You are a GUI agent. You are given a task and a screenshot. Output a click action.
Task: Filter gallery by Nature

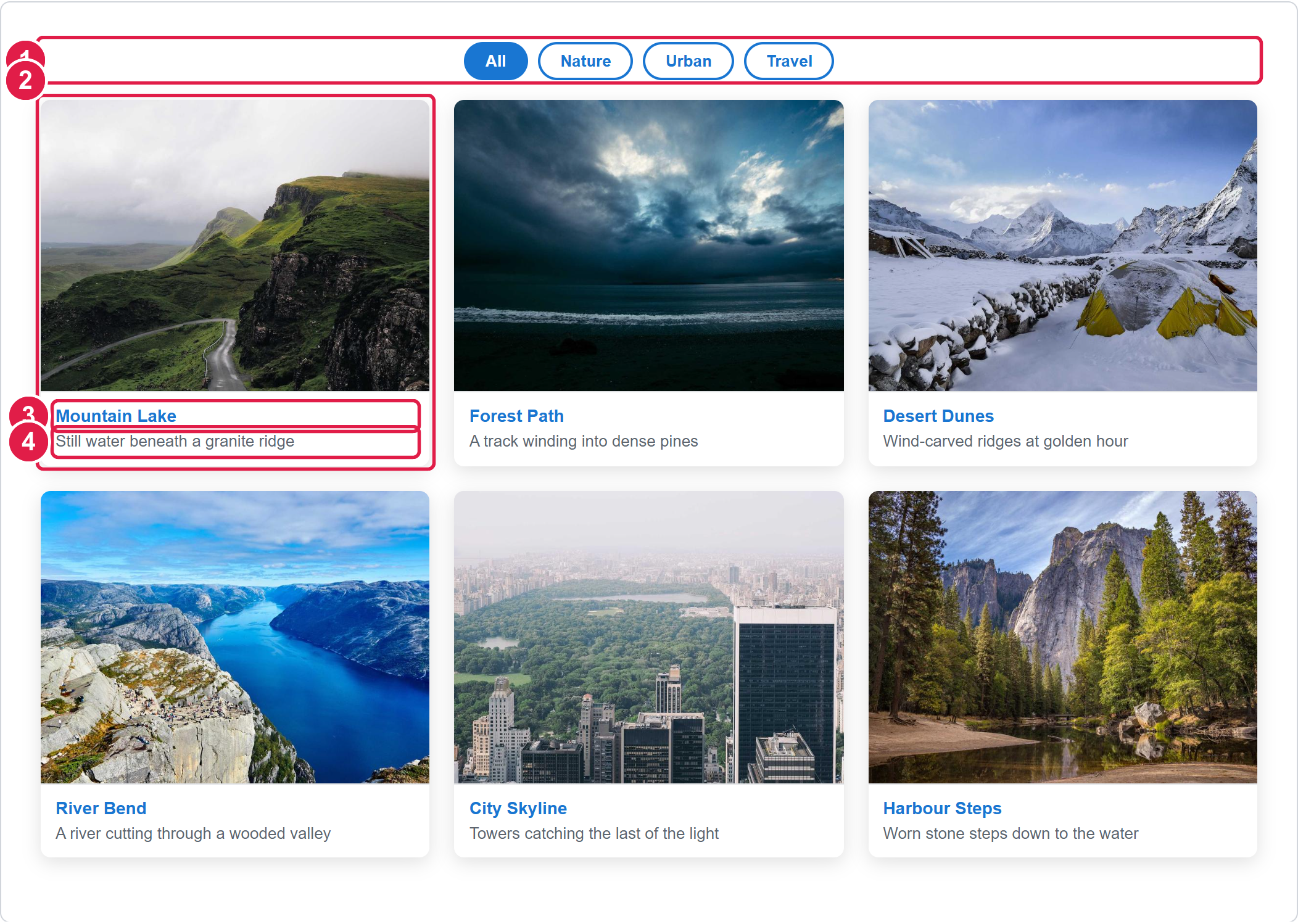coord(585,61)
